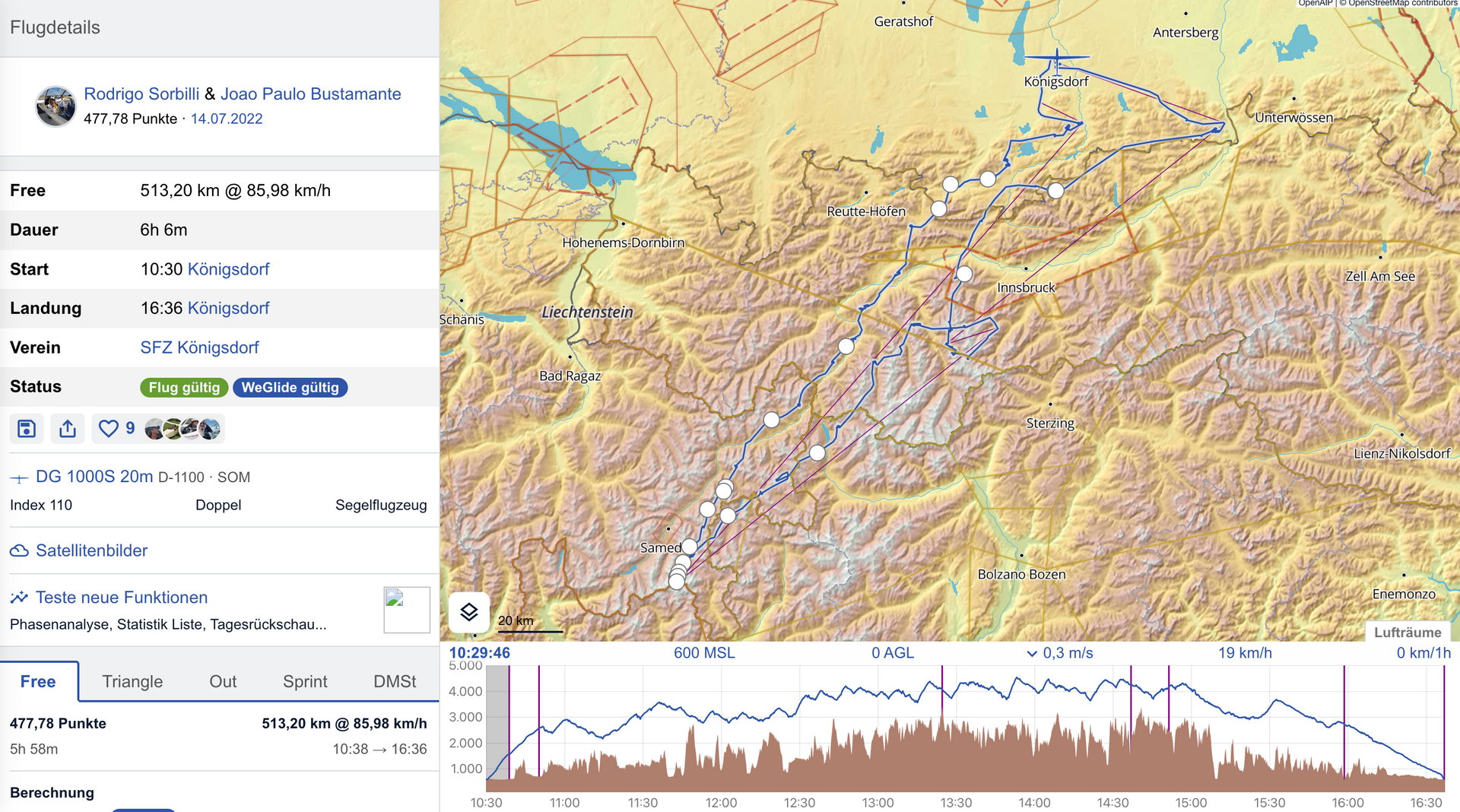This screenshot has height=812, width=1460.
Task: Click the 0 AGL height readout
Action: 893,653
